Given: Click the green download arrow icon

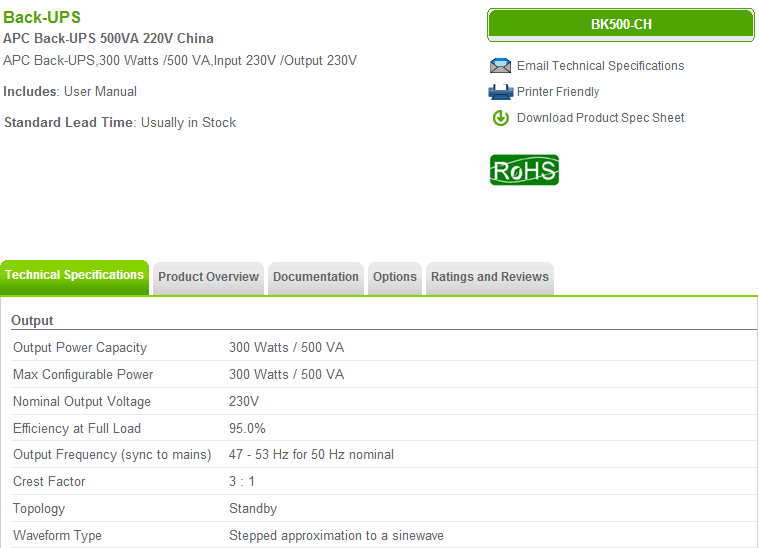Looking at the screenshot, I should (501, 118).
